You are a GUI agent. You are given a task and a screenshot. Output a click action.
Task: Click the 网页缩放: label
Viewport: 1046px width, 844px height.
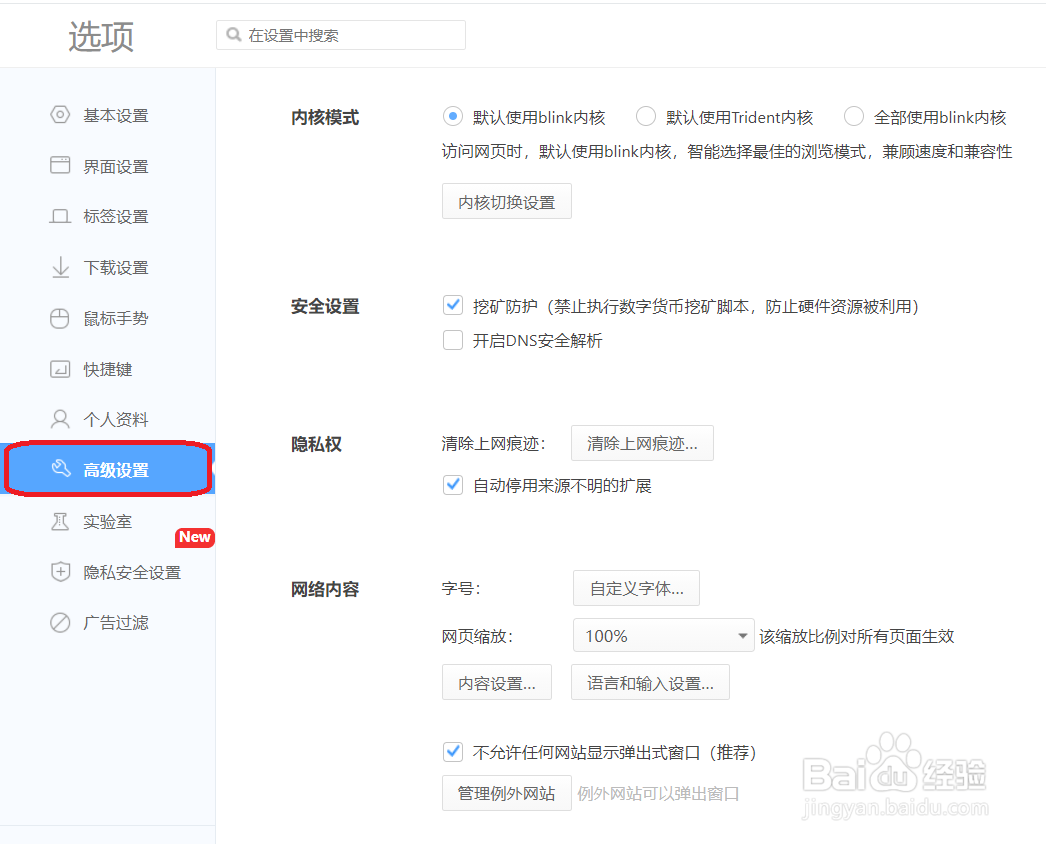point(478,636)
